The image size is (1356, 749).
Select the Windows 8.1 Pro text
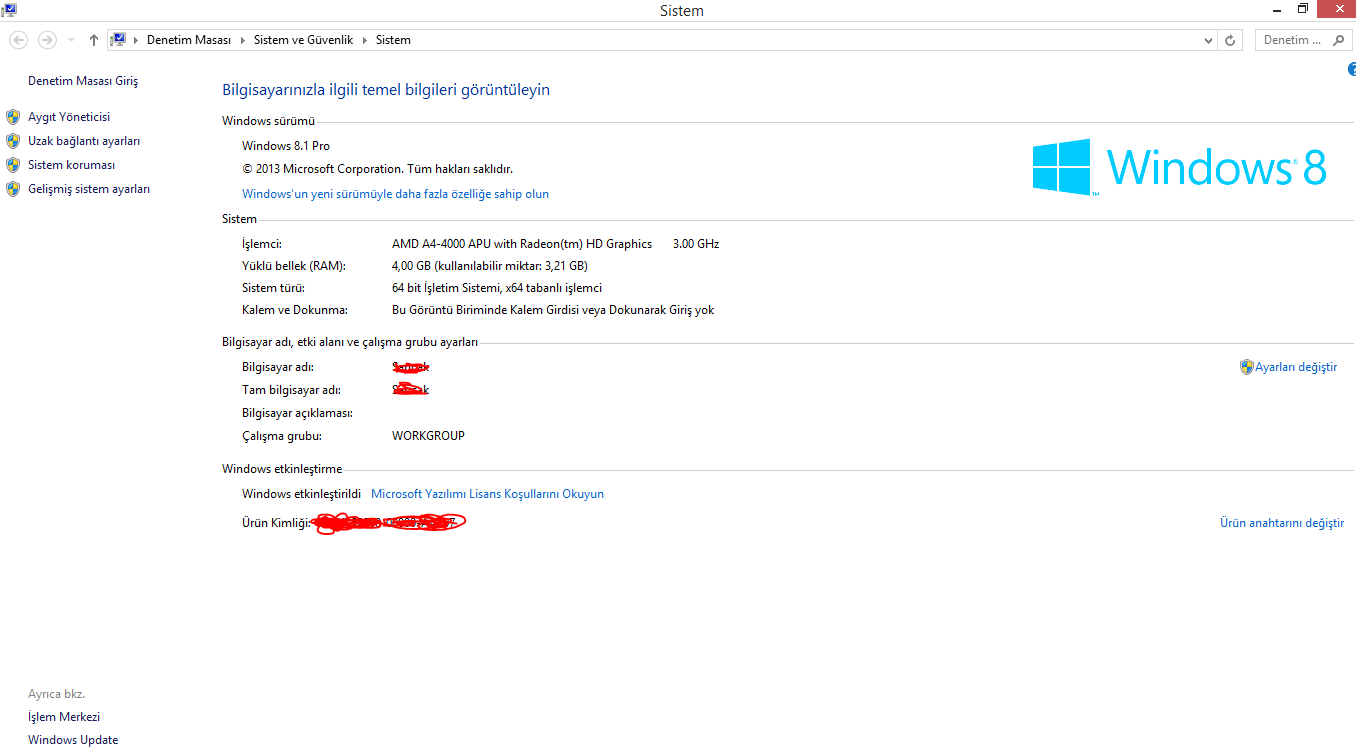(286, 146)
